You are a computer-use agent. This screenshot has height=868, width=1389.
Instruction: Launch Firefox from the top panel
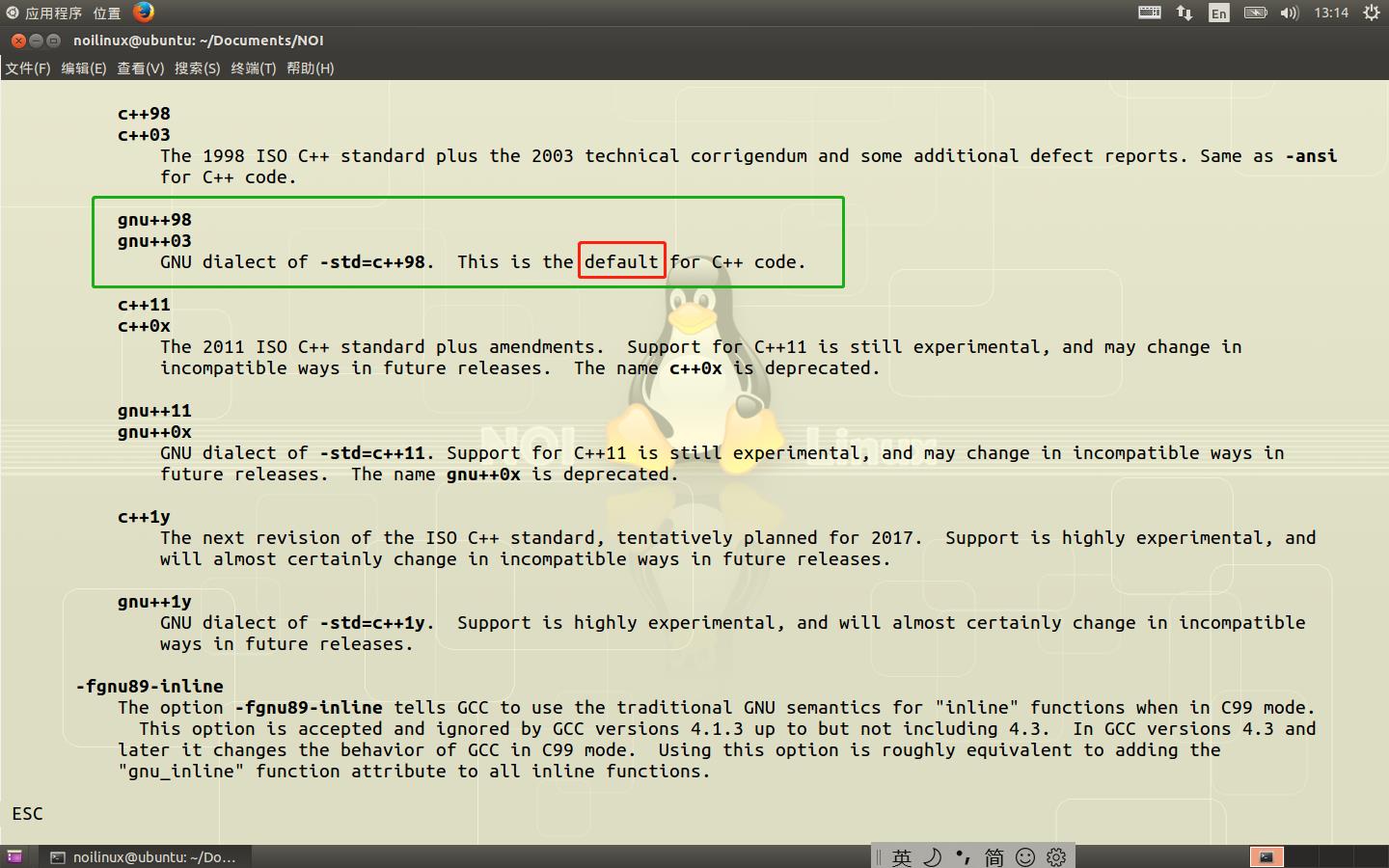[144, 13]
